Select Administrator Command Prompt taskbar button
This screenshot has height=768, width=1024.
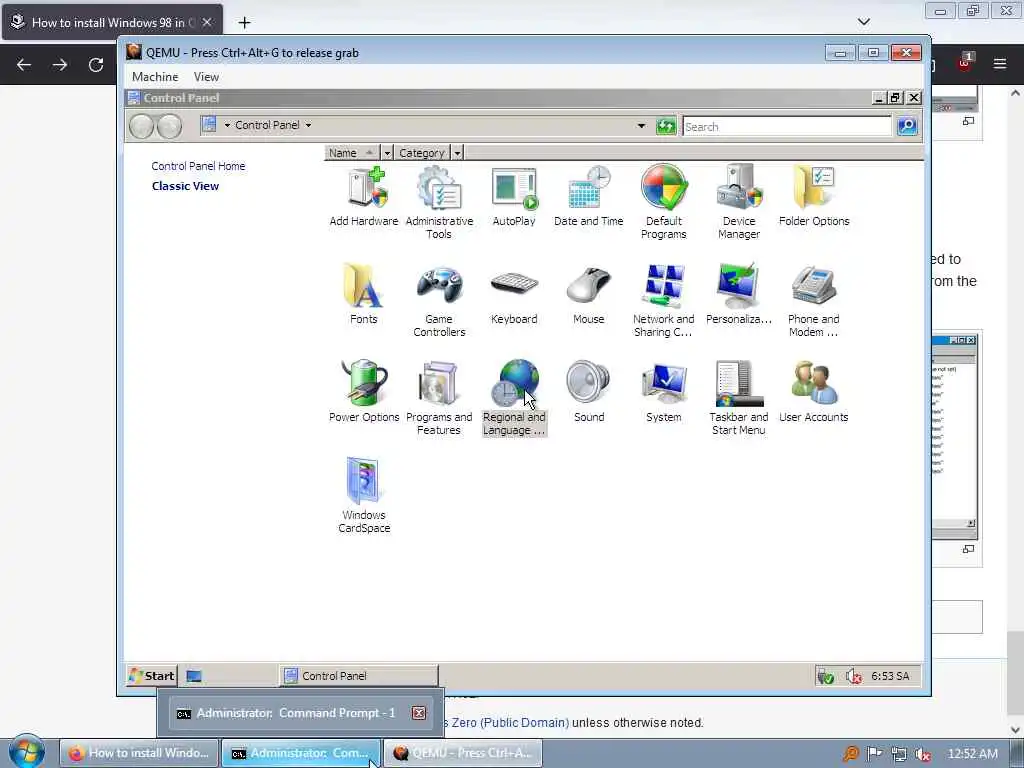tap(301, 753)
